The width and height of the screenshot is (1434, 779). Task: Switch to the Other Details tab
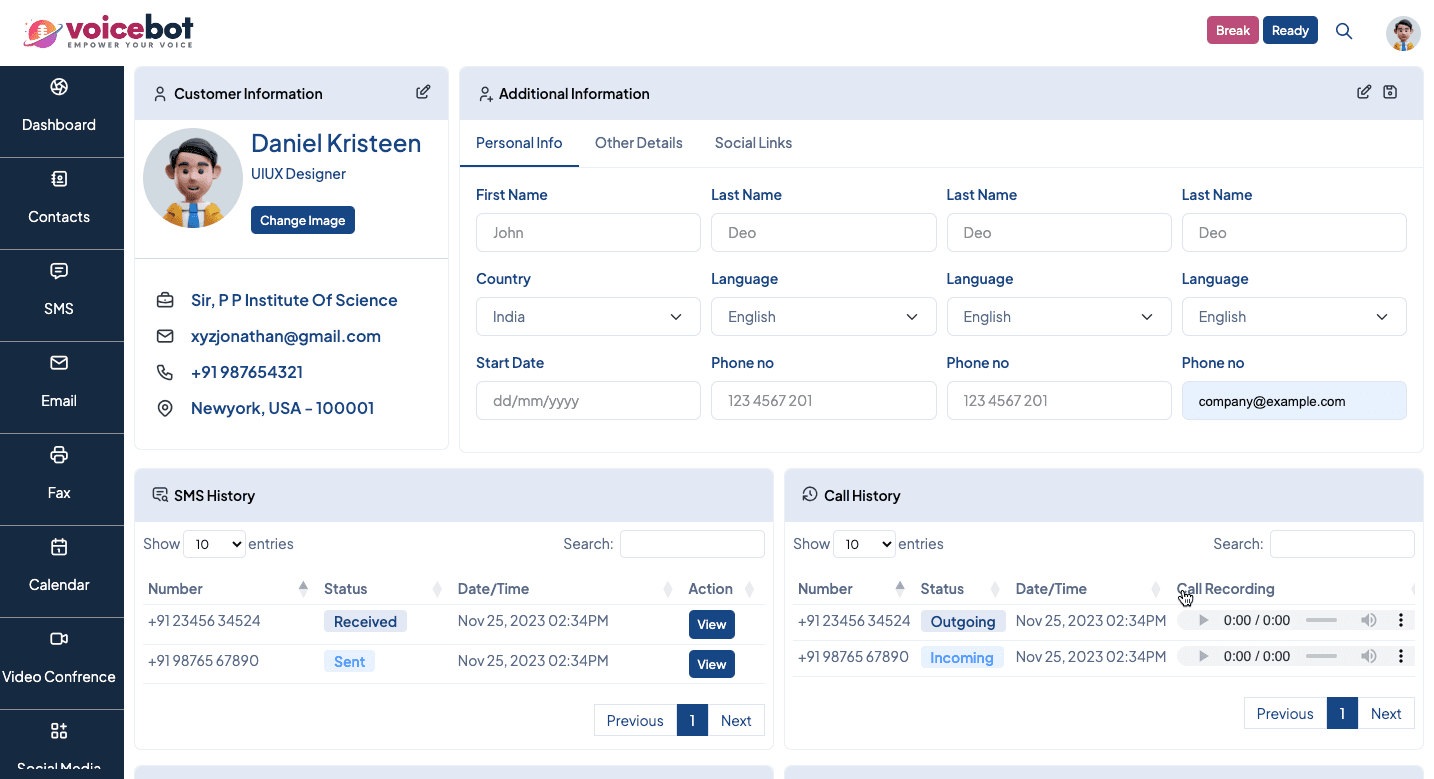tap(638, 143)
